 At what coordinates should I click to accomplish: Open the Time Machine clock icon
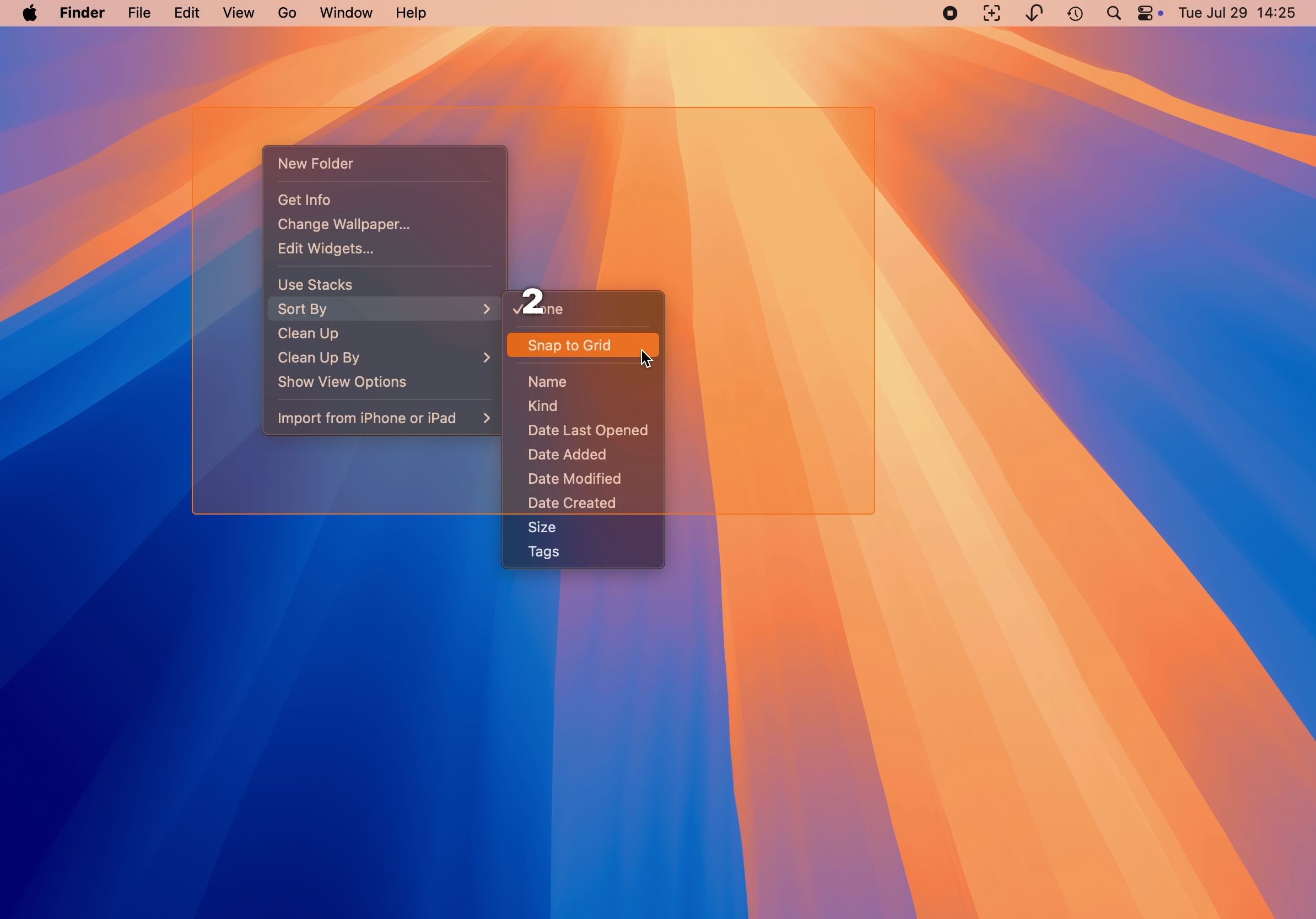(1076, 13)
